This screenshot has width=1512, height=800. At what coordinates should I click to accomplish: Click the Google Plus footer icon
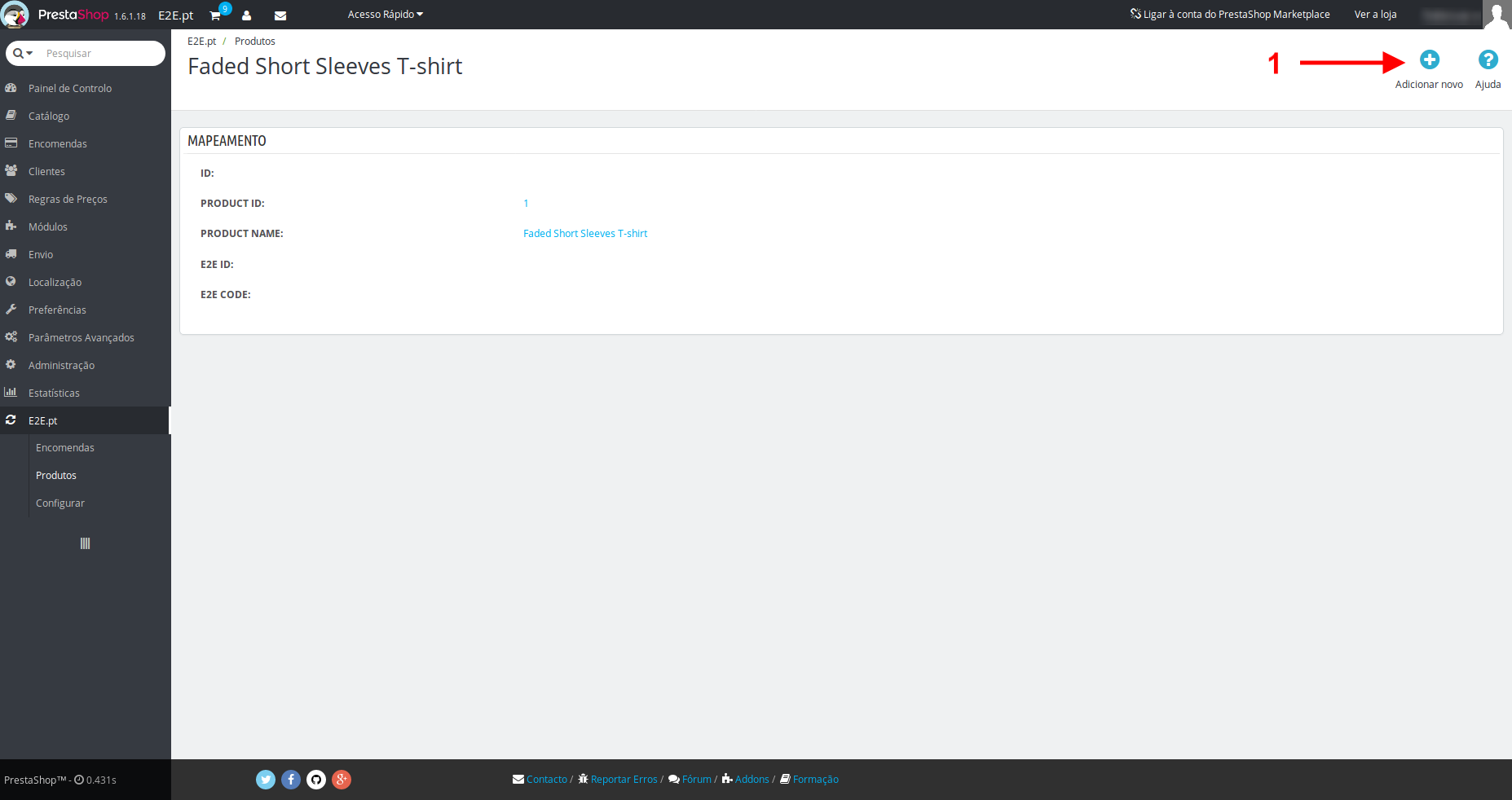[x=342, y=780]
